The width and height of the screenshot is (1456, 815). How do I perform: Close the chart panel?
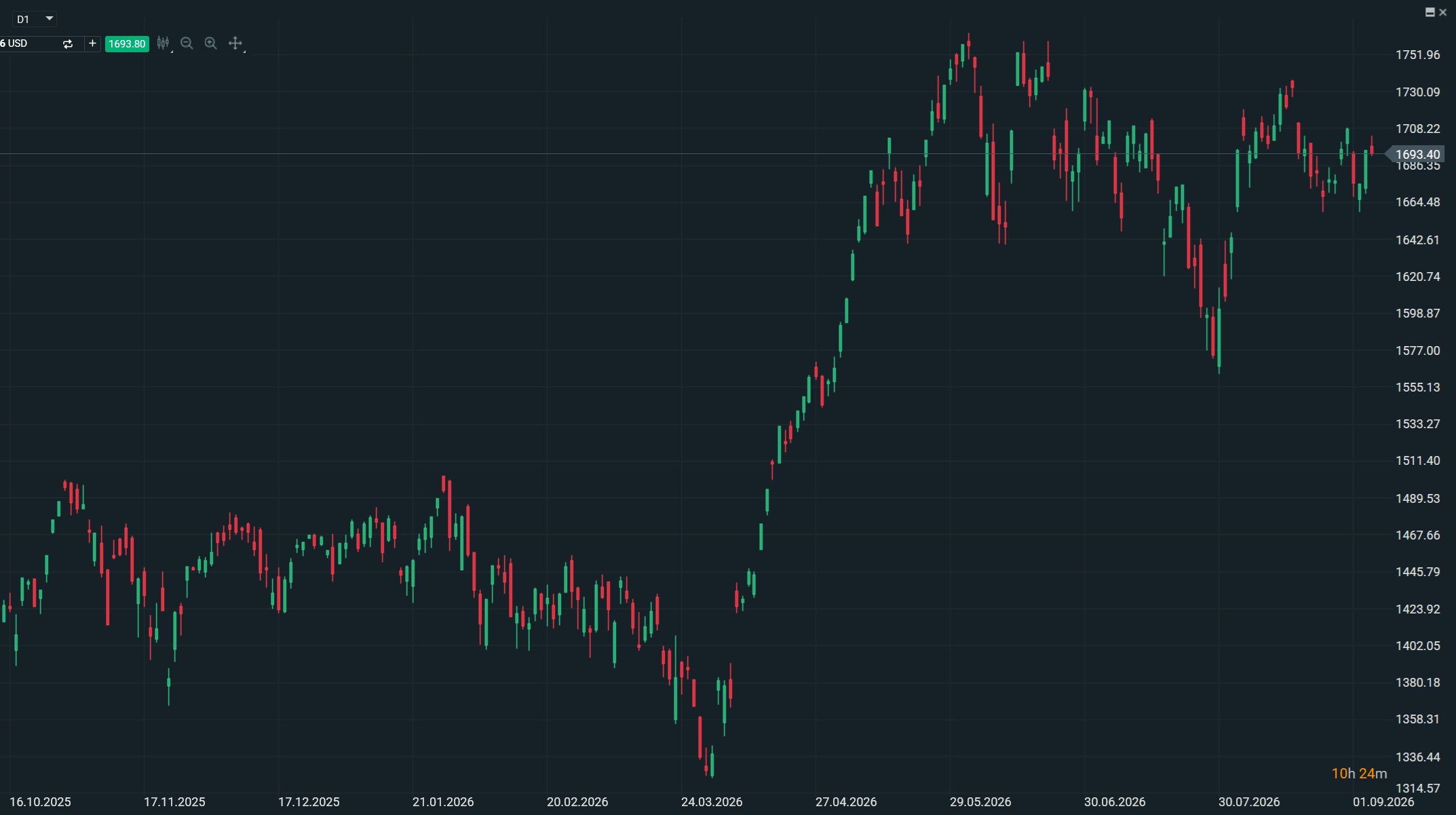[1442, 12]
